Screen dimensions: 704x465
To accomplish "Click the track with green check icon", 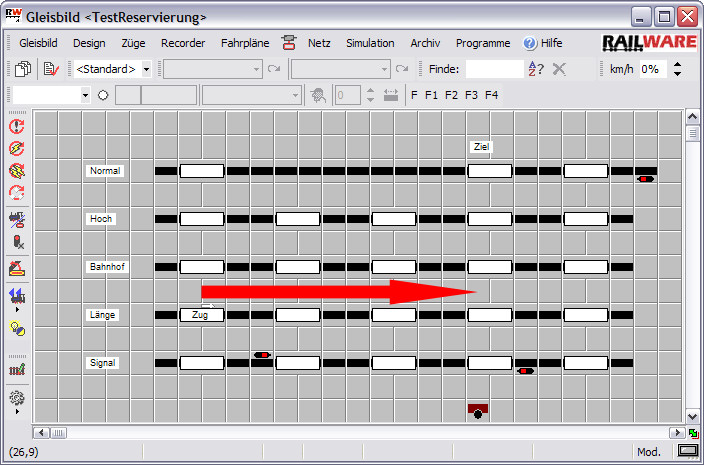I will point(17,369).
